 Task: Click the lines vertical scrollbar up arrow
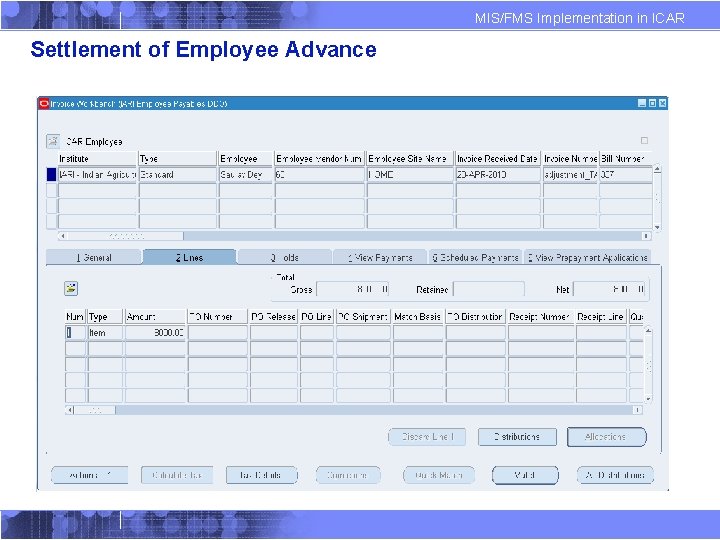pos(648,331)
